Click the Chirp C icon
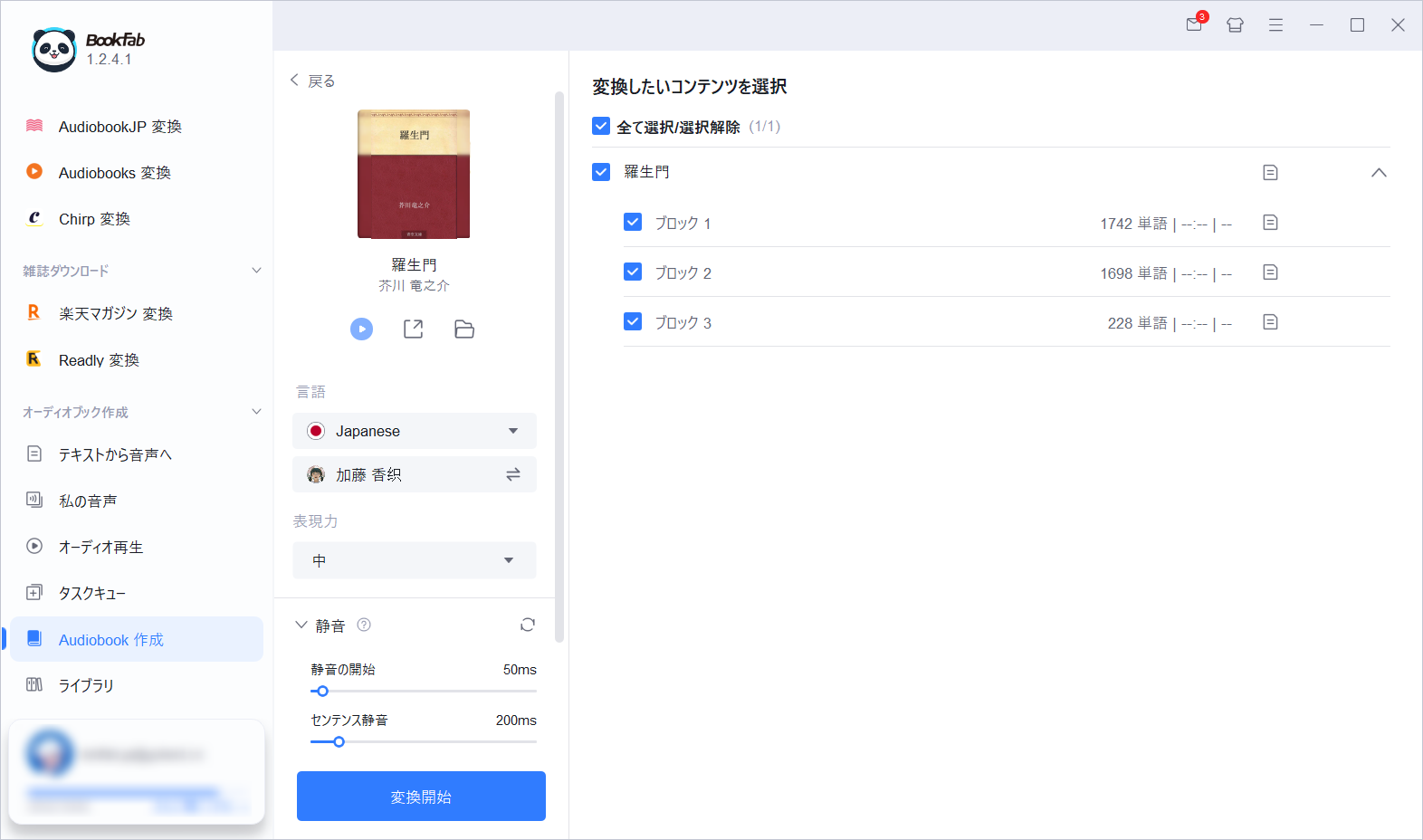The height and width of the screenshot is (840, 1423). [34, 217]
